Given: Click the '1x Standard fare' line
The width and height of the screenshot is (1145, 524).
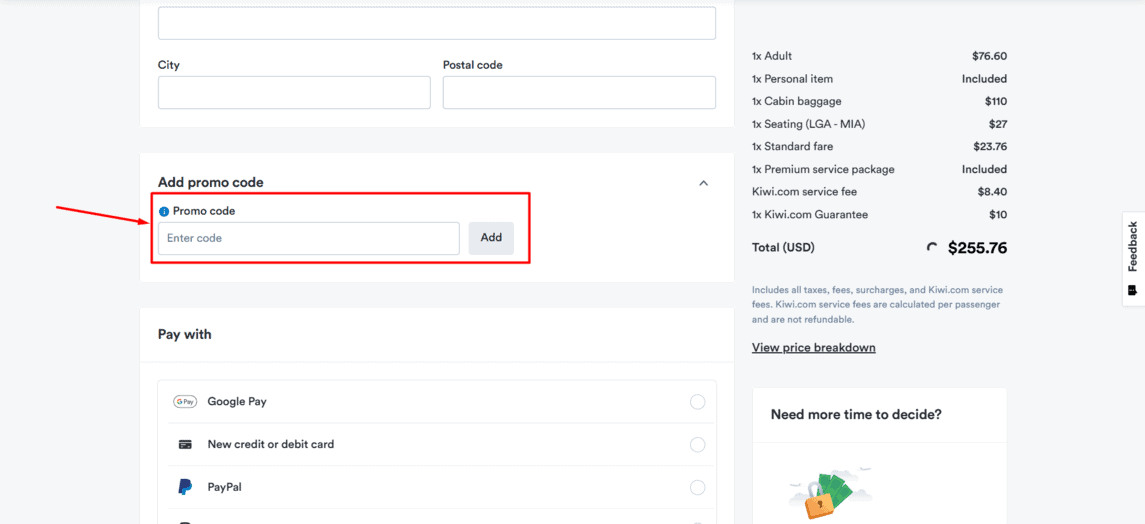Looking at the screenshot, I should (879, 147).
